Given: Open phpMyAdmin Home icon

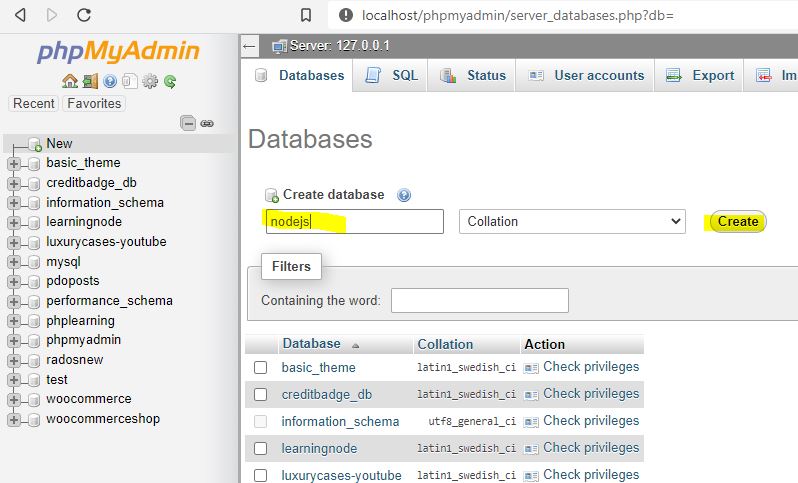Looking at the screenshot, I should pos(70,81).
